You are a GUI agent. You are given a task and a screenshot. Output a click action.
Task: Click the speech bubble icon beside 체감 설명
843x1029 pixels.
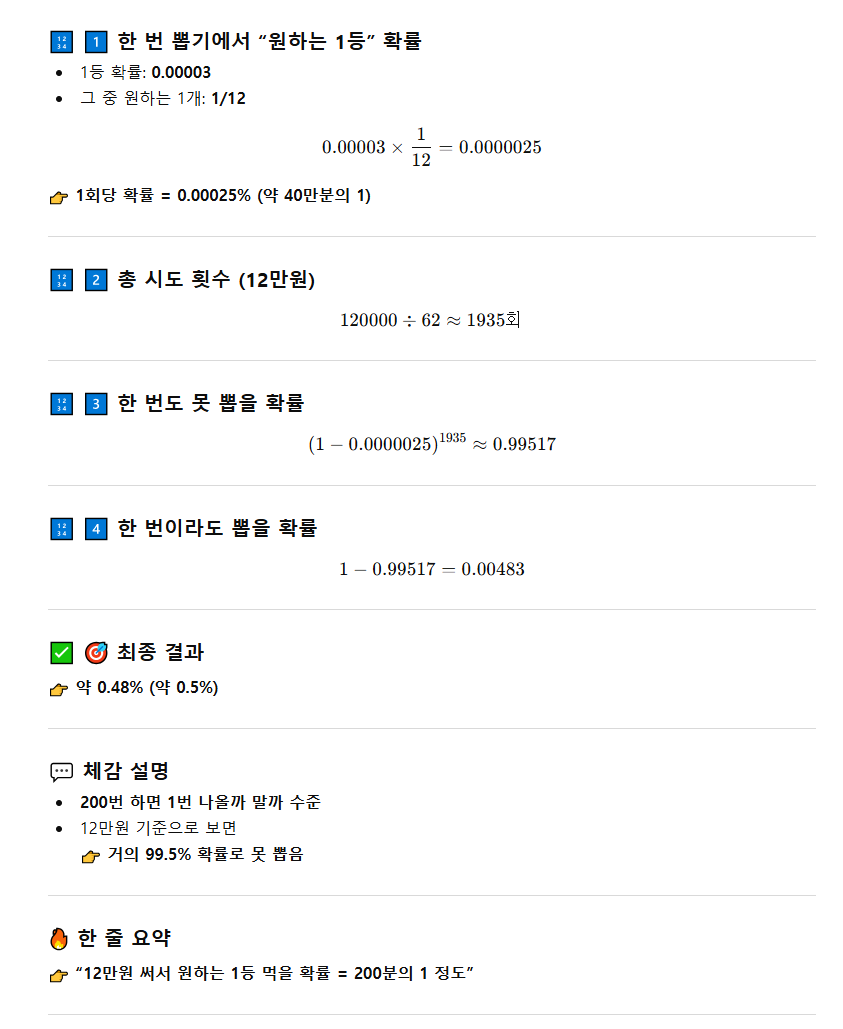point(61,772)
